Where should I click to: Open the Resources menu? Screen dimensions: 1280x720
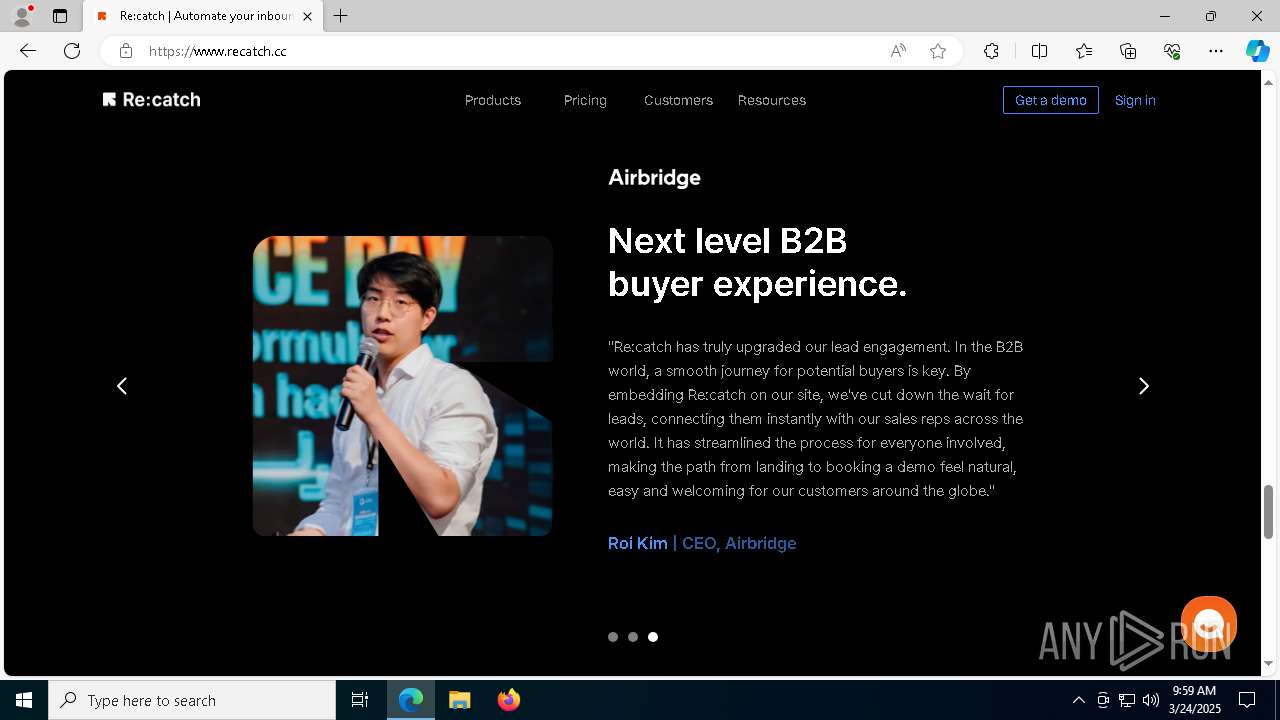[x=772, y=100]
